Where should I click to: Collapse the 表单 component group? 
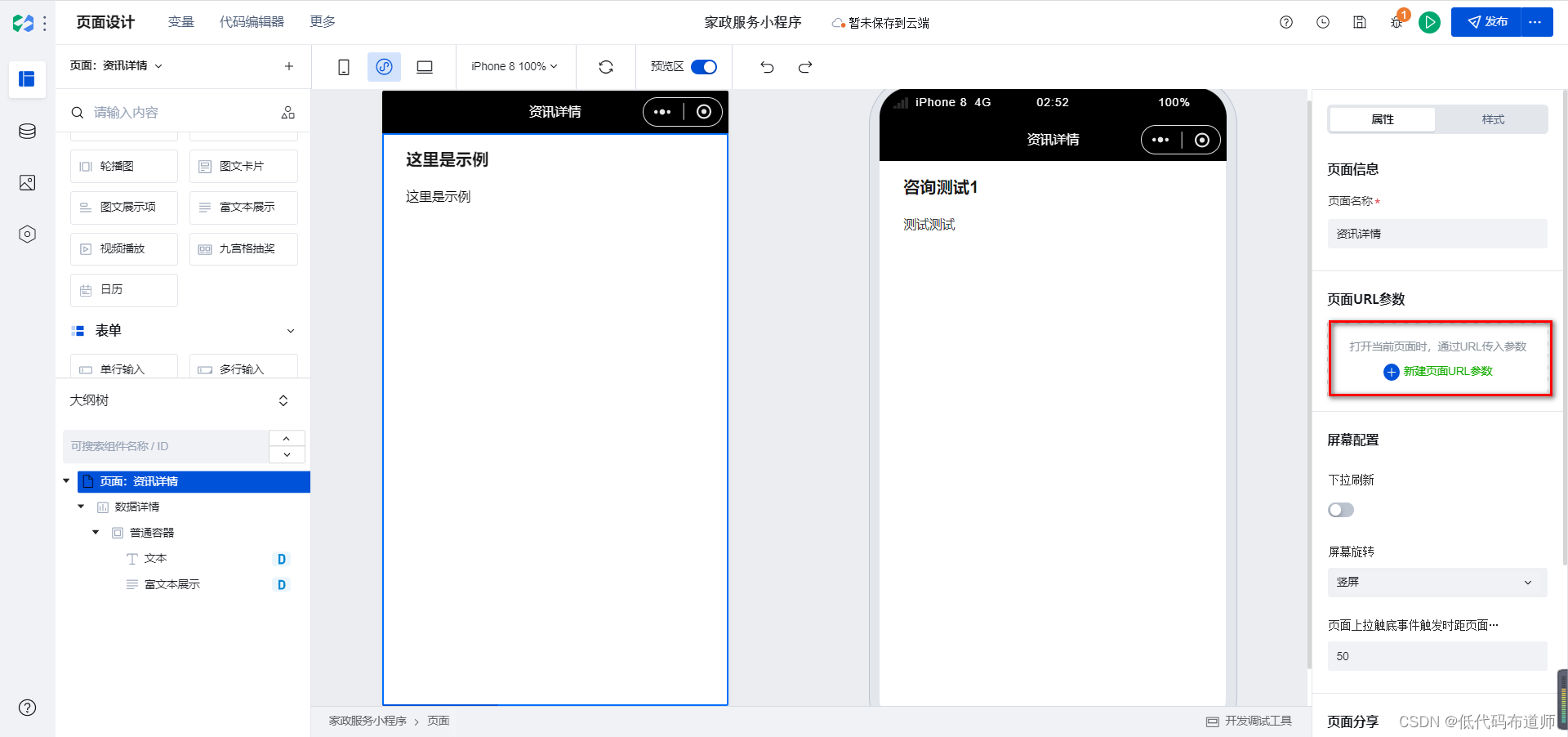point(291,331)
